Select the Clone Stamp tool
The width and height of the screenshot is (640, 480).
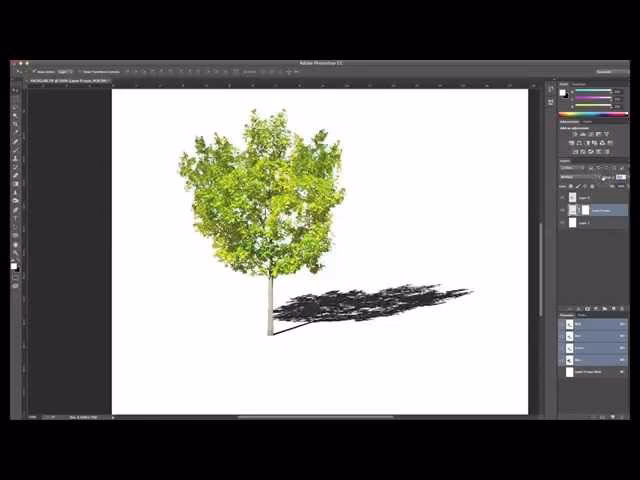(16, 158)
